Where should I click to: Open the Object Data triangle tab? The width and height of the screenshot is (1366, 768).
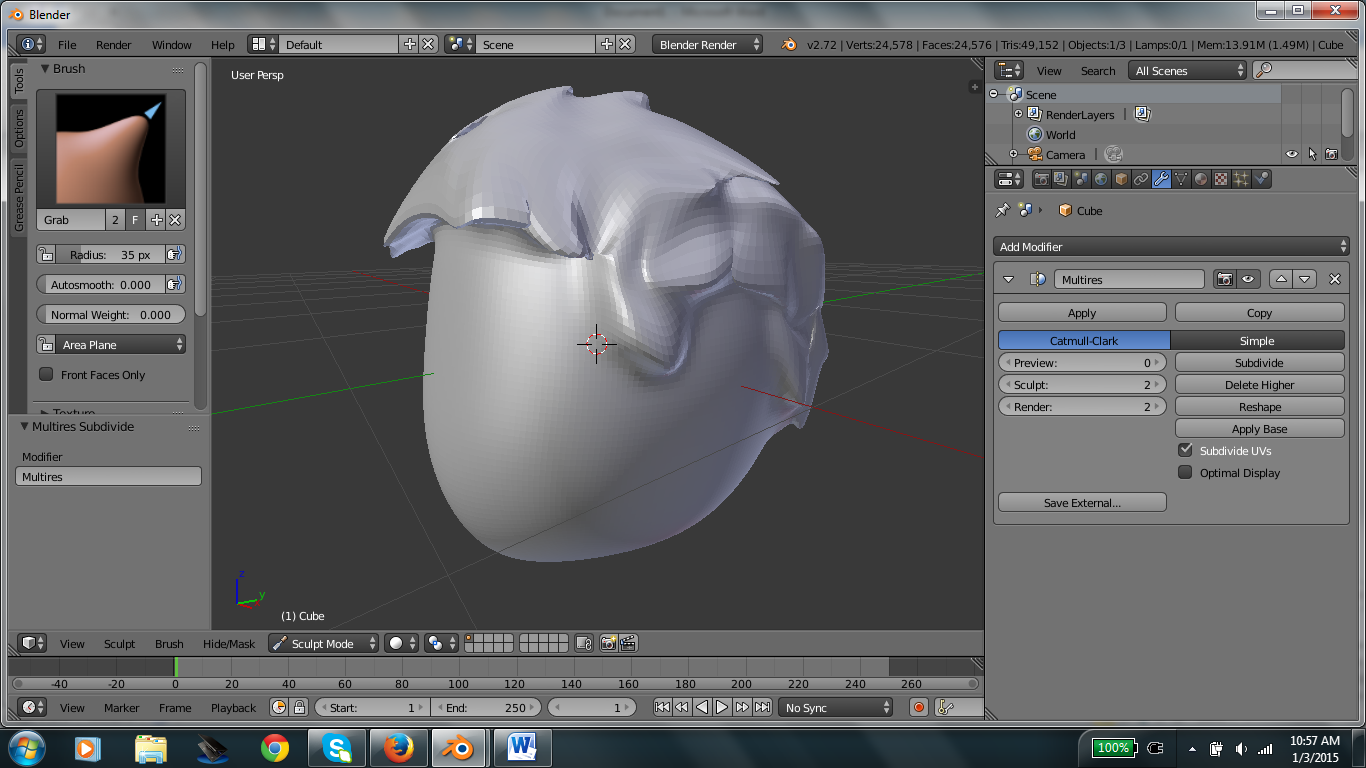[1181, 180]
